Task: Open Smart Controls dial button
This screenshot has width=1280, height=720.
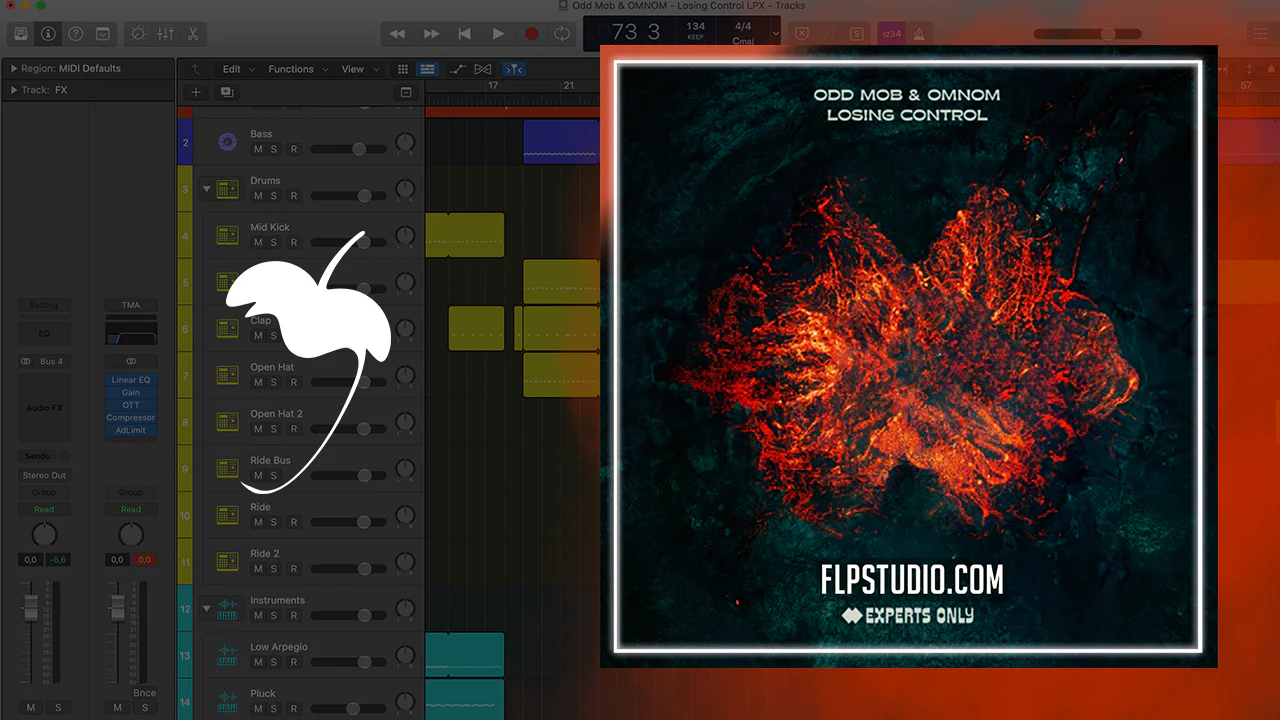Action: (x=138, y=34)
